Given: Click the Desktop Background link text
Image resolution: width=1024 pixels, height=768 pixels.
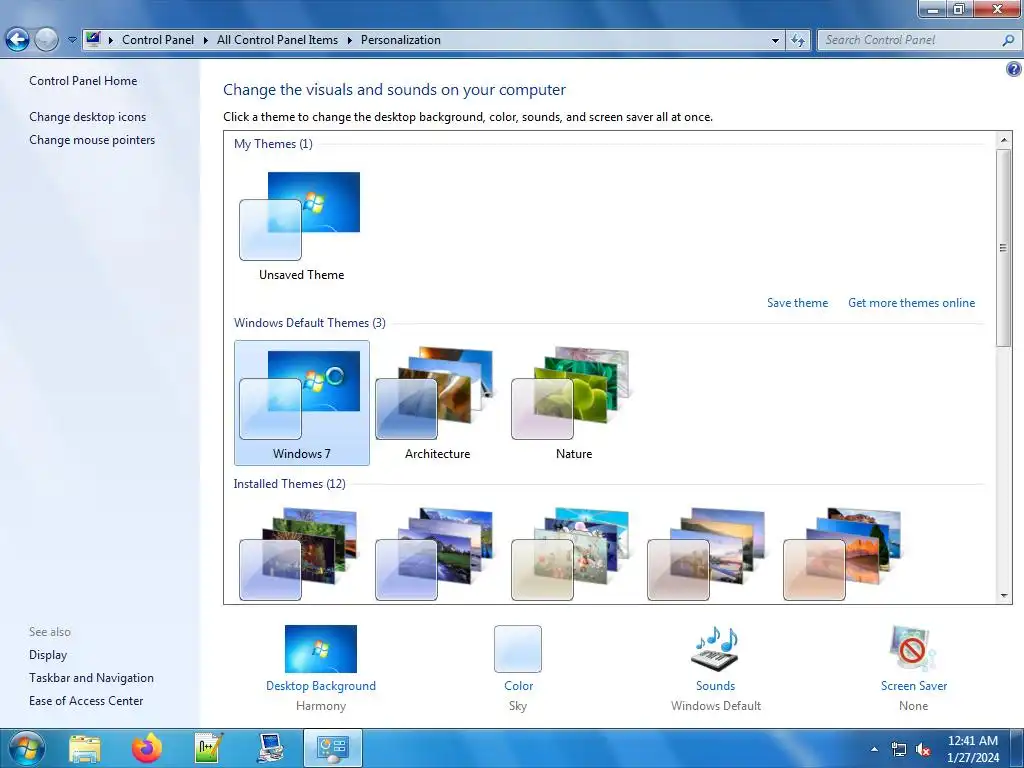Looking at the screenshot, I should [321, 686].
